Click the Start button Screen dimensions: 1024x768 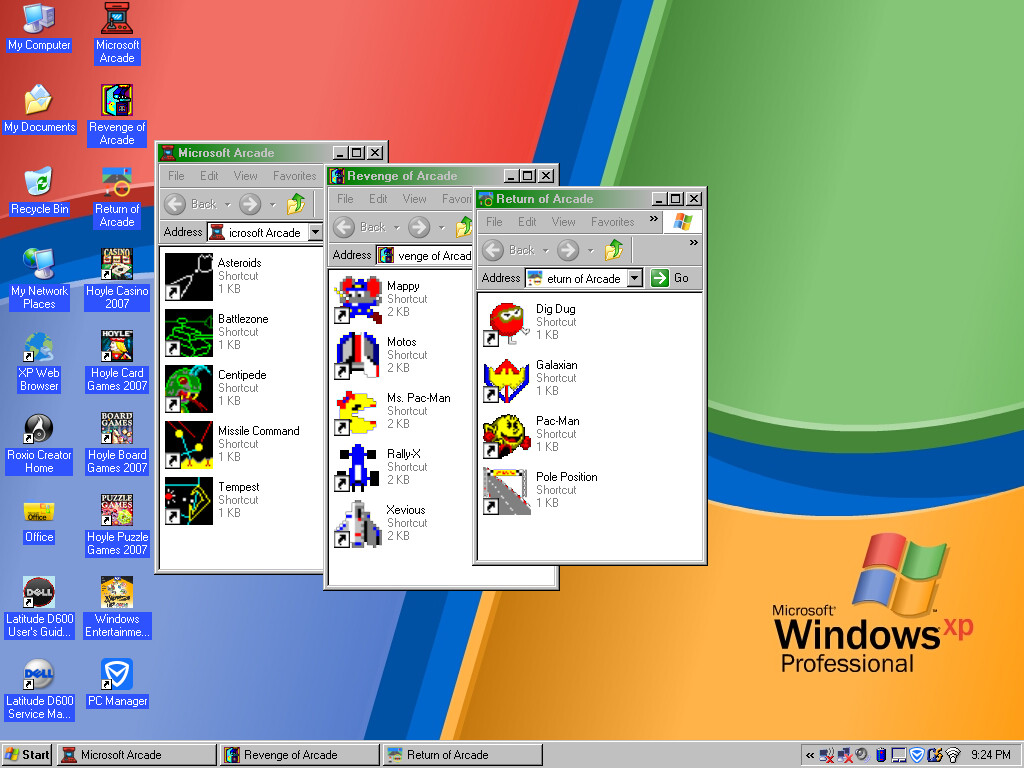pos(27,755)
